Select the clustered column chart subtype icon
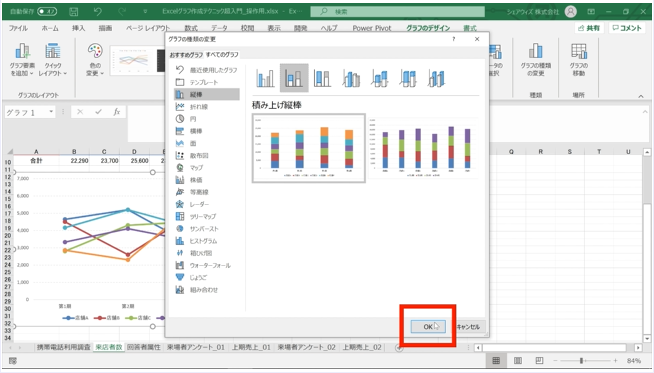This screenshot has height=373, width=654. pyautogui.click(x=266, y=78)
